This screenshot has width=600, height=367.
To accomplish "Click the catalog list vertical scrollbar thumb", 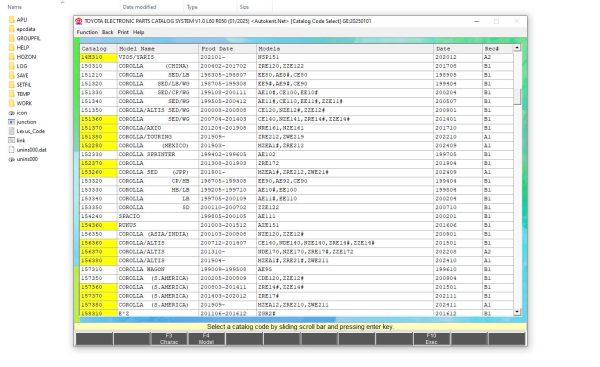I will point(517,96).
